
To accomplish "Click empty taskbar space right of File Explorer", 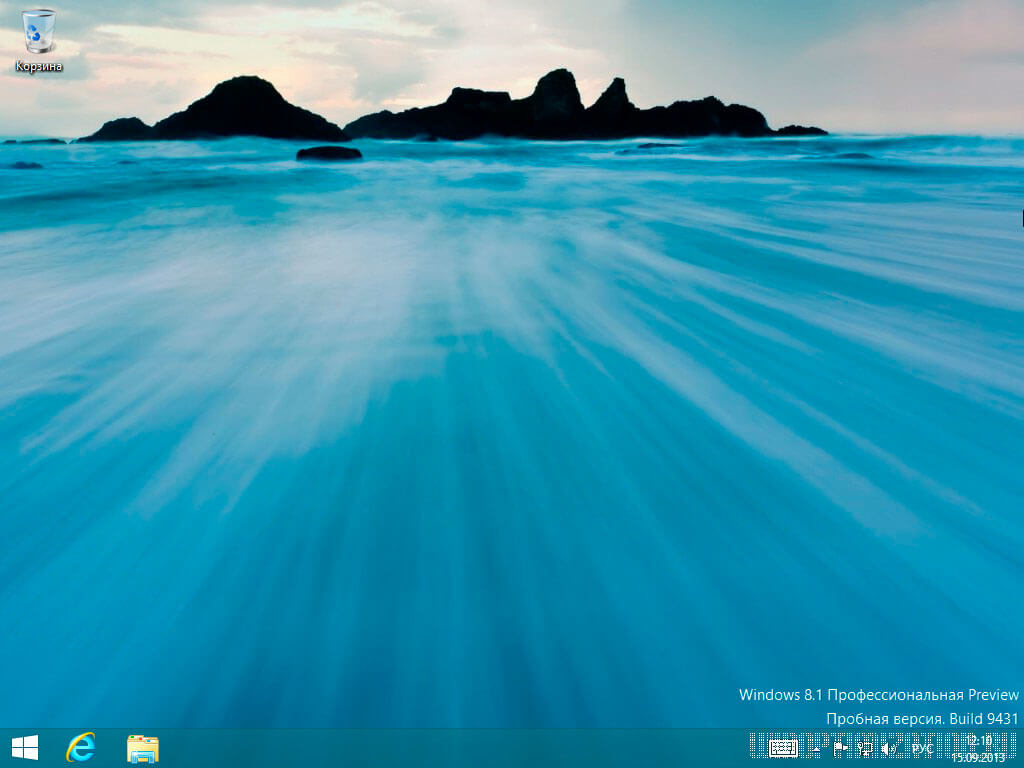I will tap(450, 748).
